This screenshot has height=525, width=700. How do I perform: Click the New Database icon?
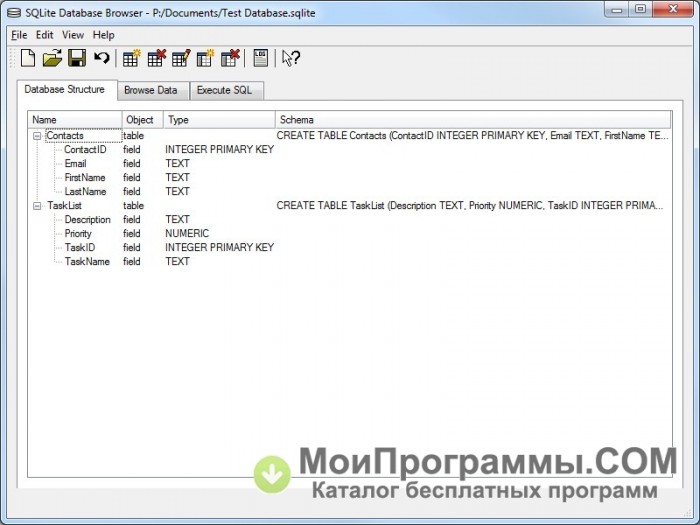point(29,58)
